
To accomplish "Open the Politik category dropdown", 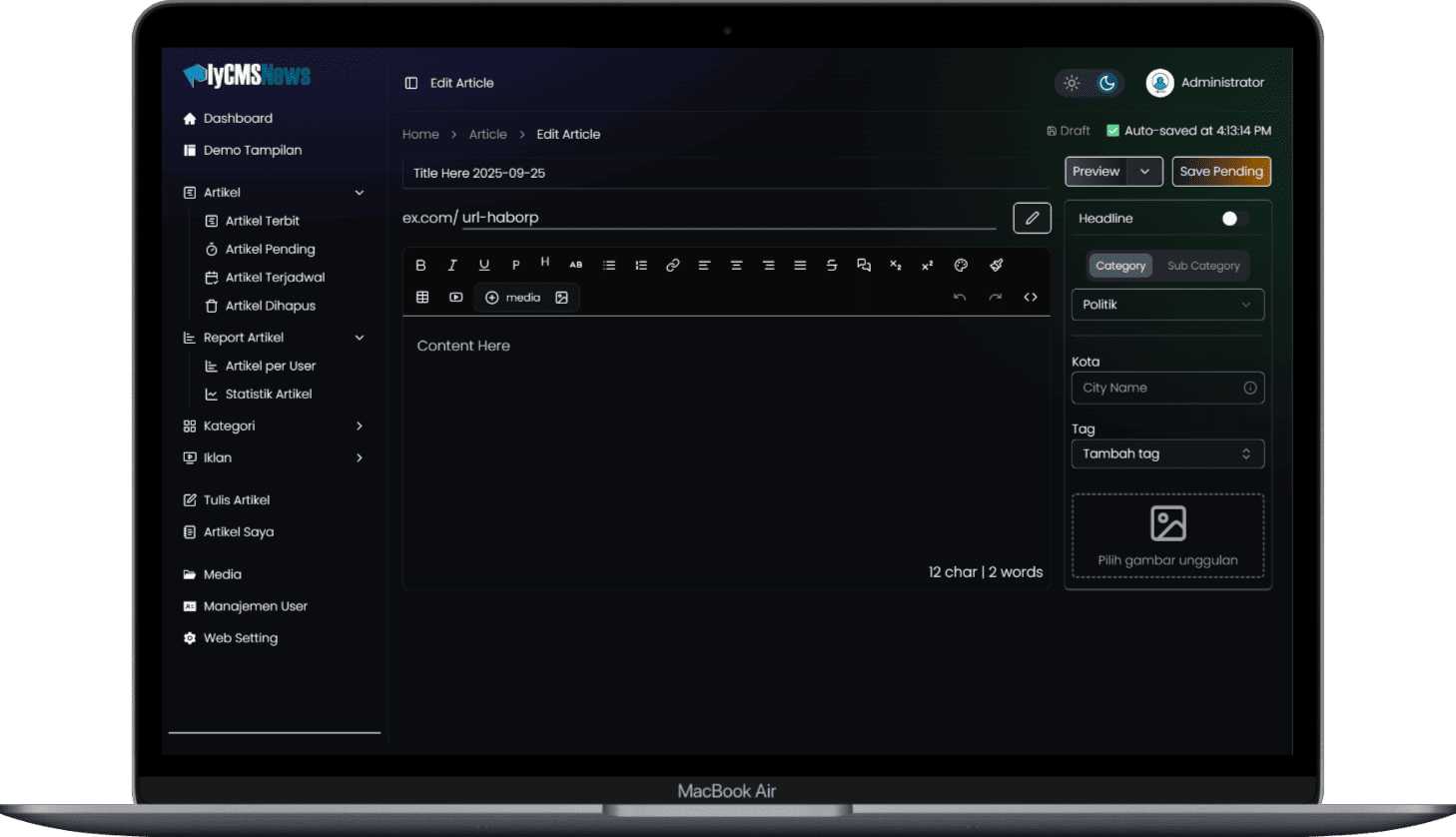I will pos(1166,305).
